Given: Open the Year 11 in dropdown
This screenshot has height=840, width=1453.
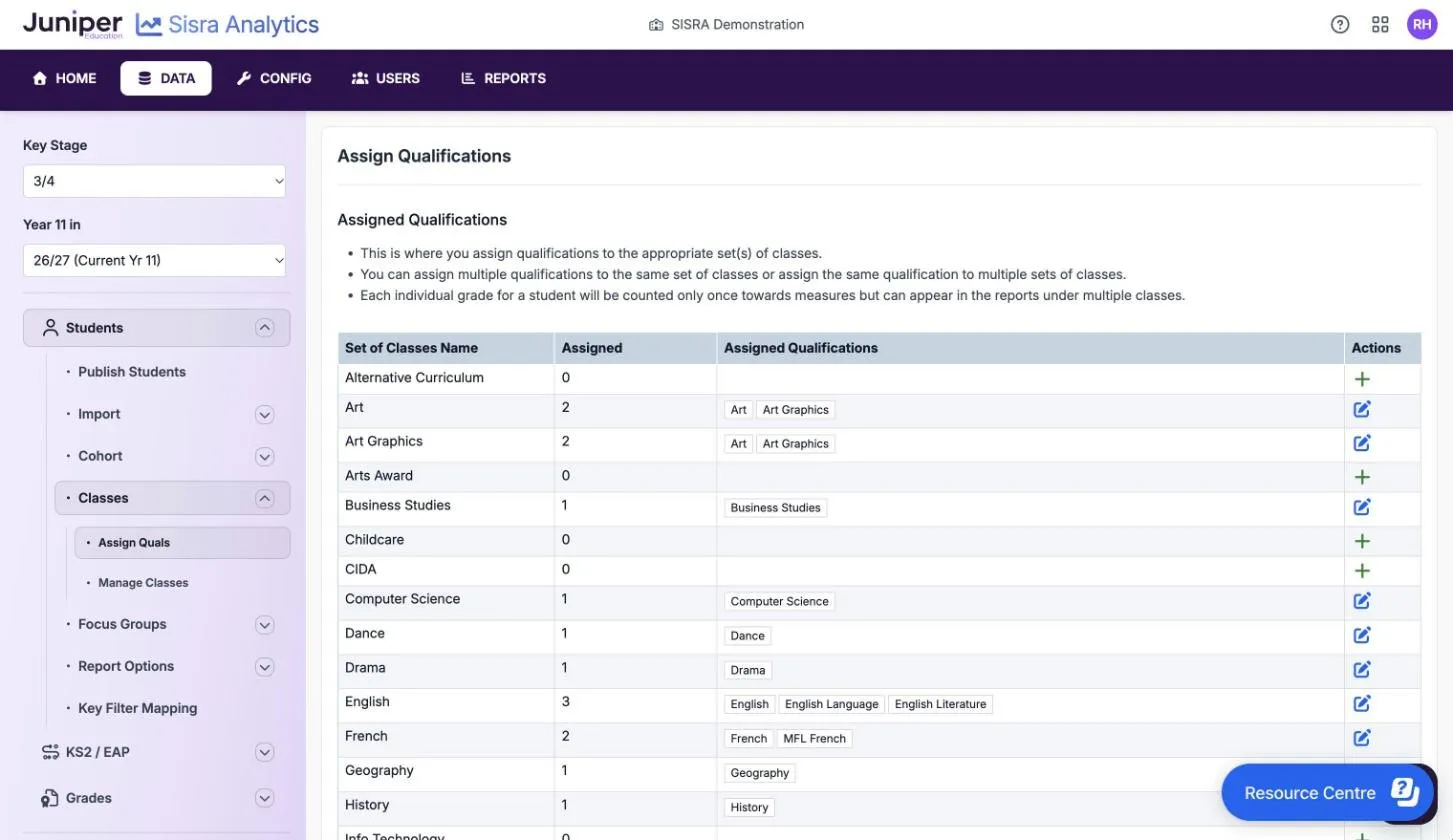Looking at the screenshot, I should click(154, 260).
